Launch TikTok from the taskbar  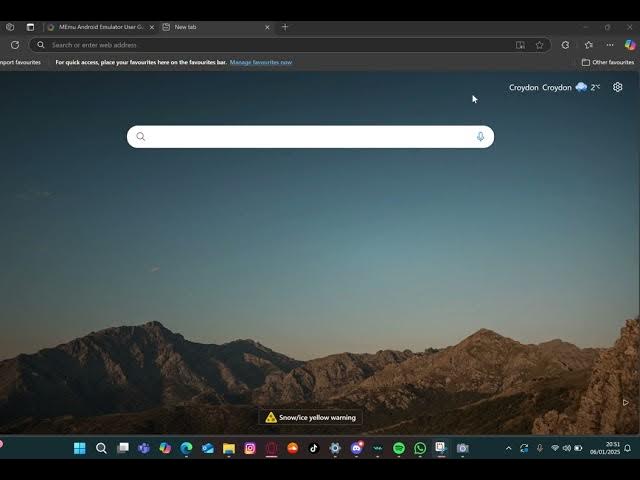[314, 448]
